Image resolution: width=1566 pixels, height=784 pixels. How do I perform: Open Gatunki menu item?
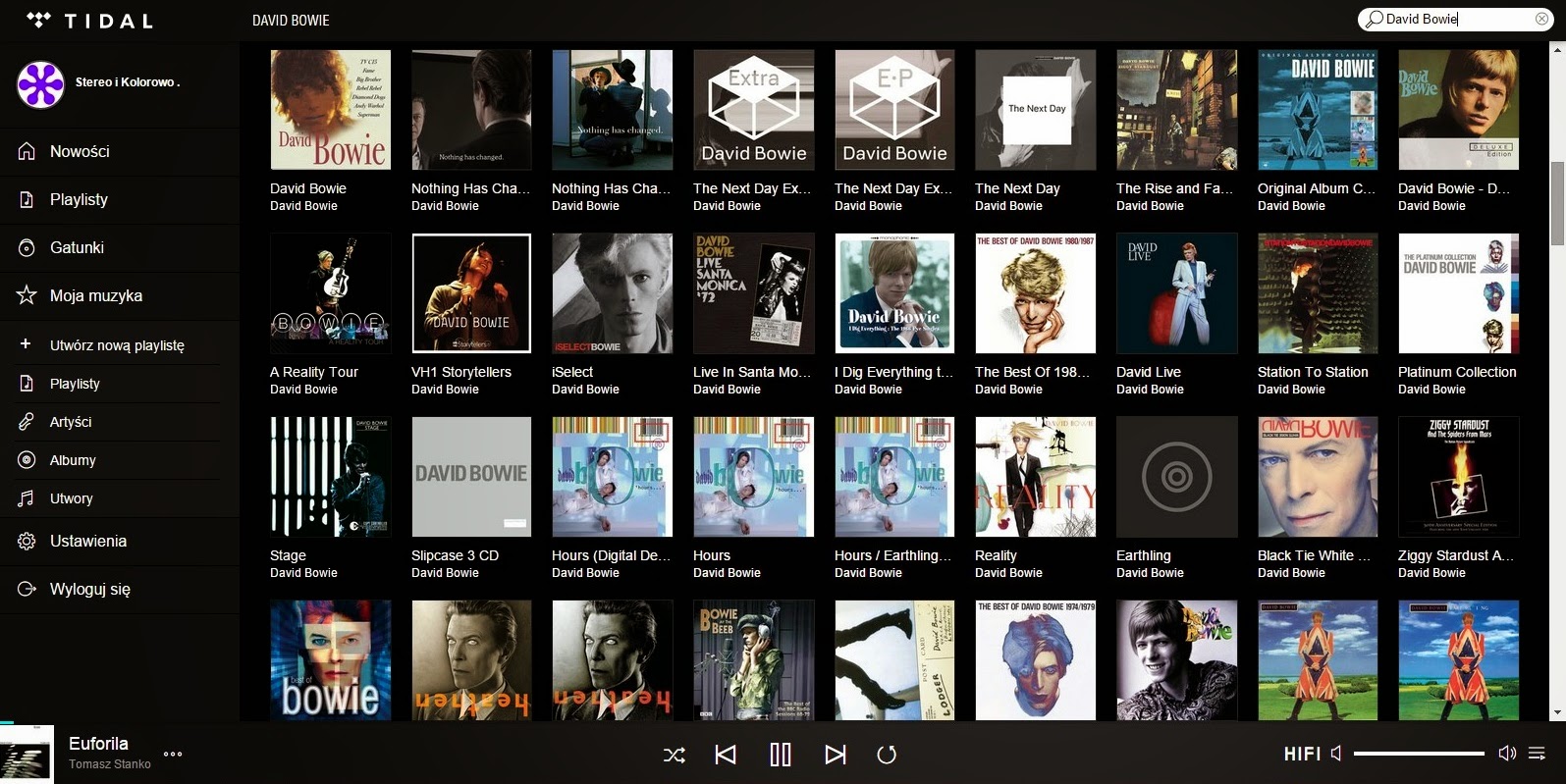point(77,247)
